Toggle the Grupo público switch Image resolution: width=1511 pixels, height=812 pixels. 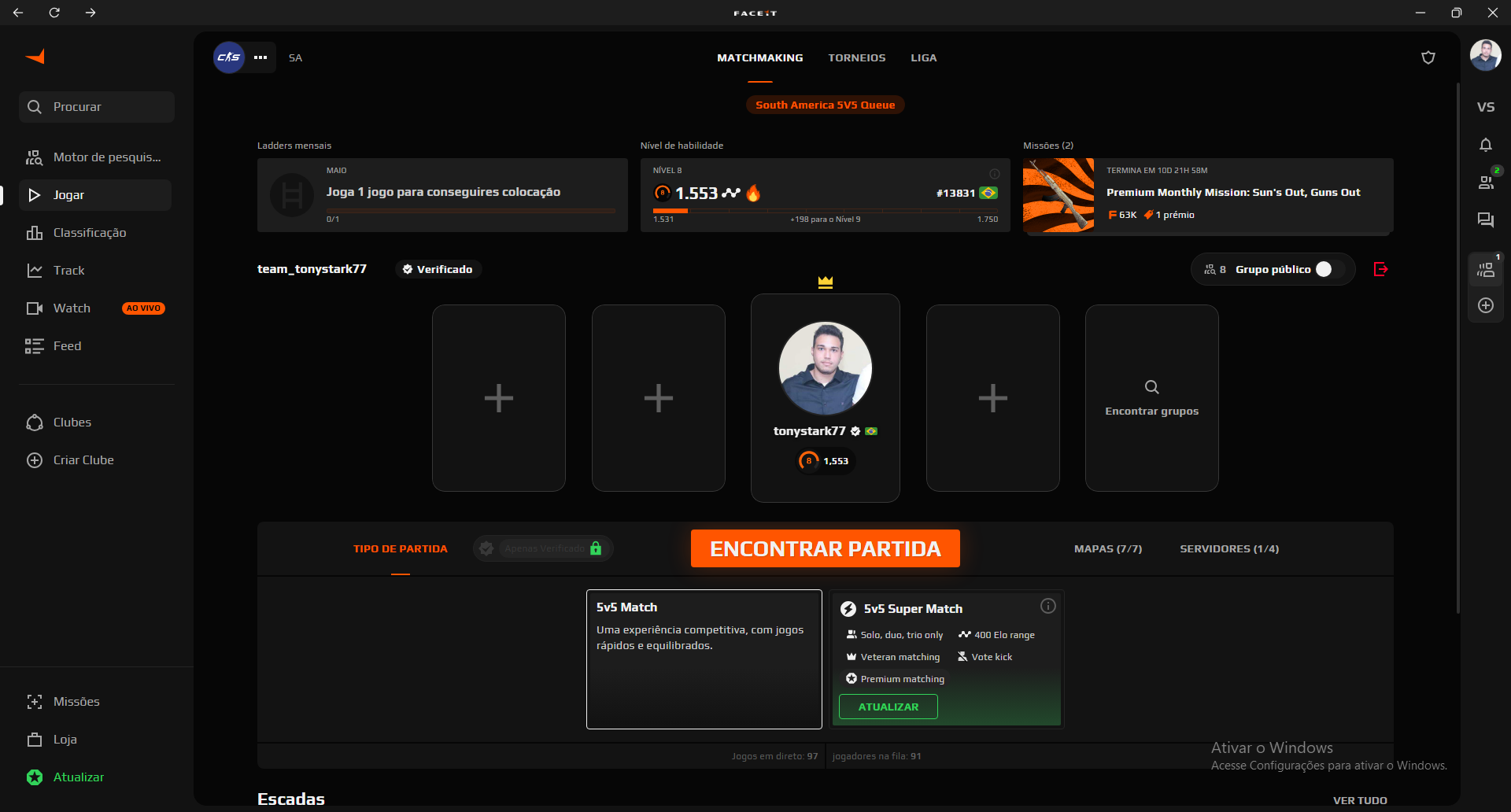point(1331,269)
